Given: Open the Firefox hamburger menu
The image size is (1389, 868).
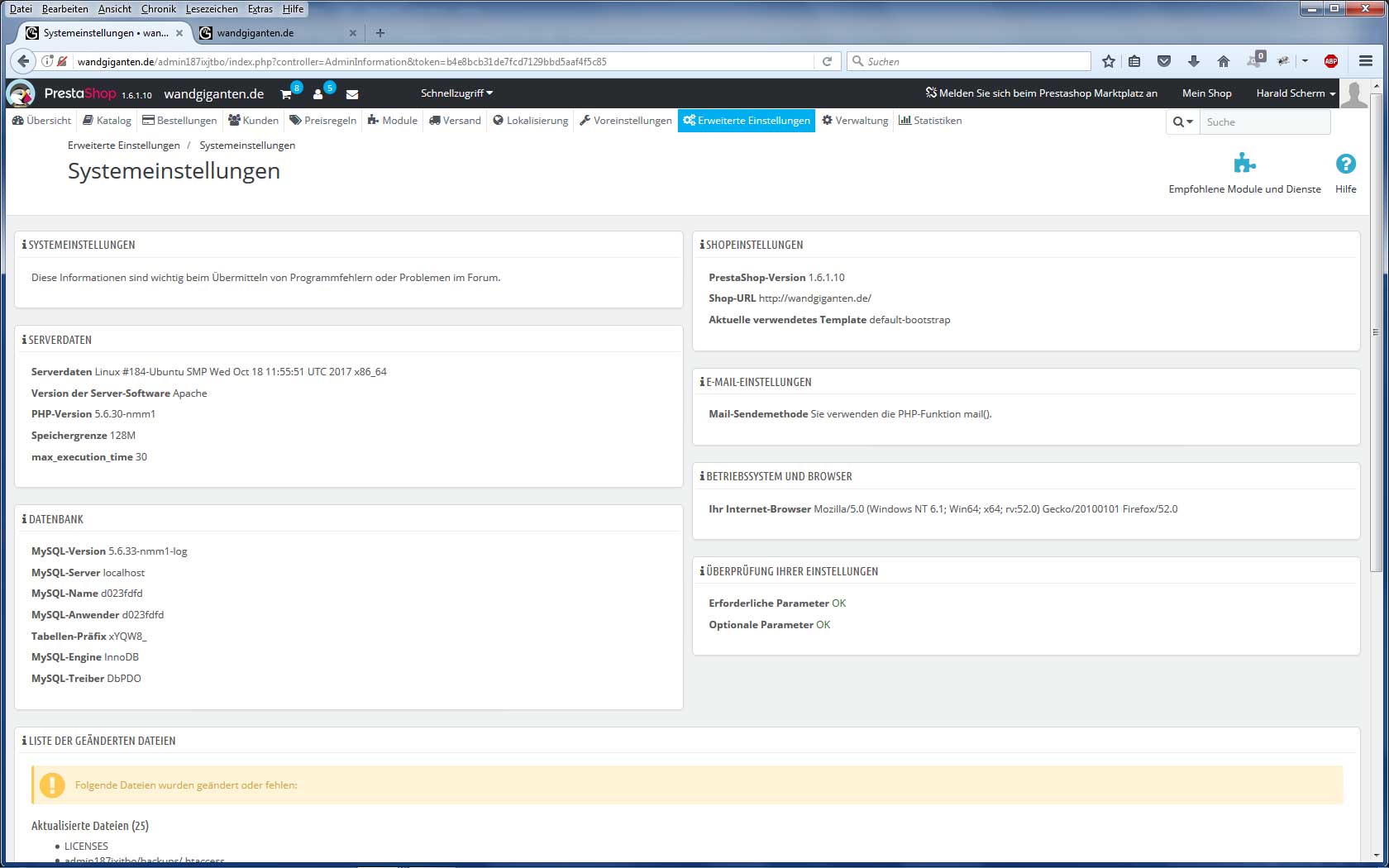Looking at the screenshot, I should click(1366, 61).
